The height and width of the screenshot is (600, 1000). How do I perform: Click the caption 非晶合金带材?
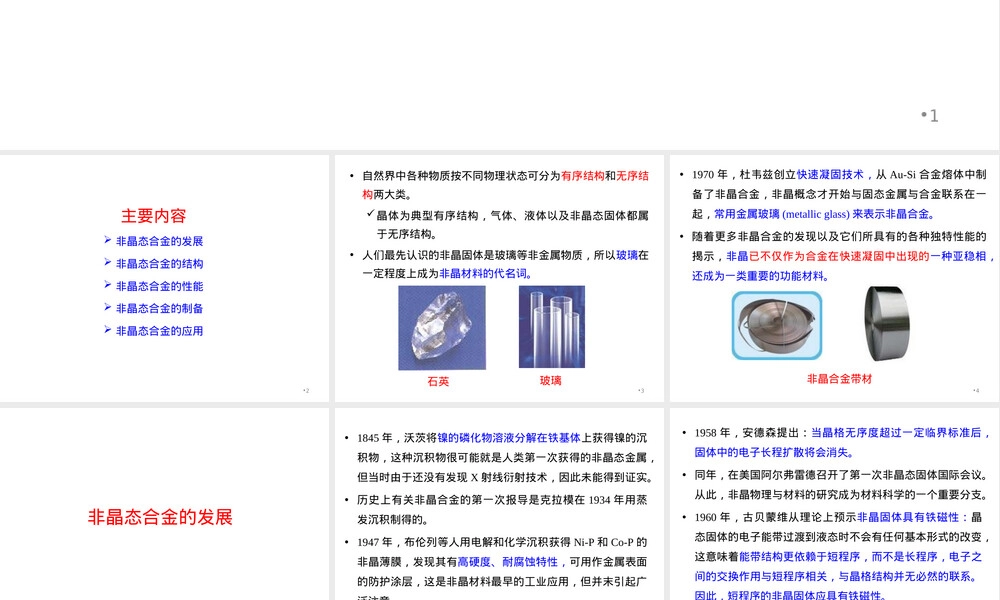click(839, 379)
